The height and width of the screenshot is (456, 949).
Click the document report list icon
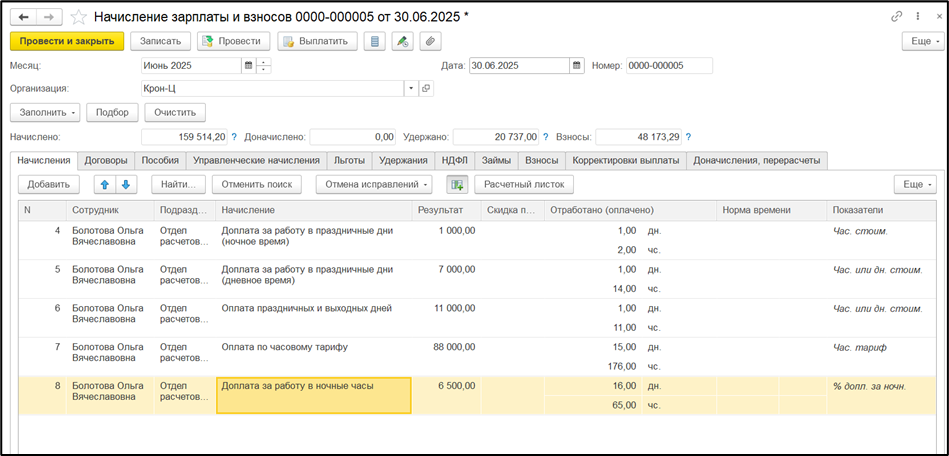click(x=375, y=41)
